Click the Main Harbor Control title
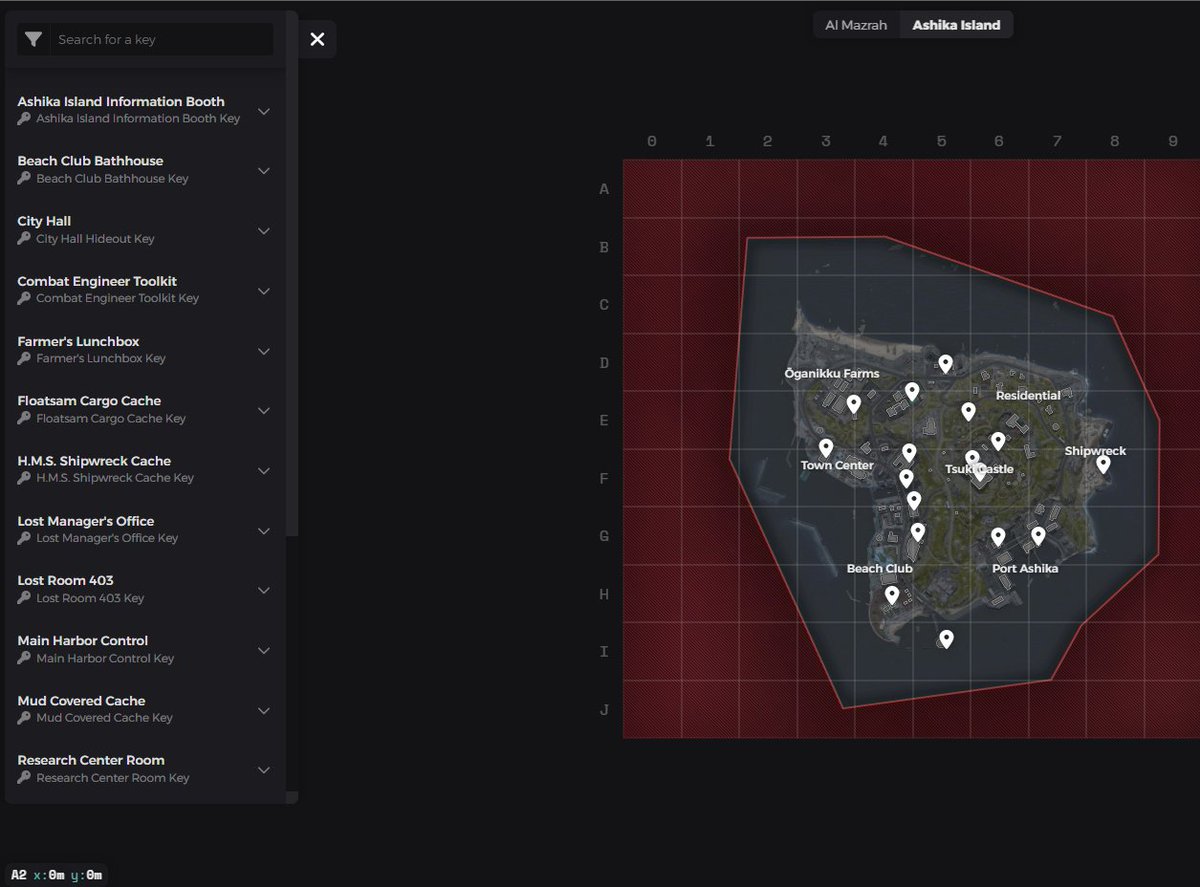This screenshot has width=1200, height=887. [x=82, y=641]
